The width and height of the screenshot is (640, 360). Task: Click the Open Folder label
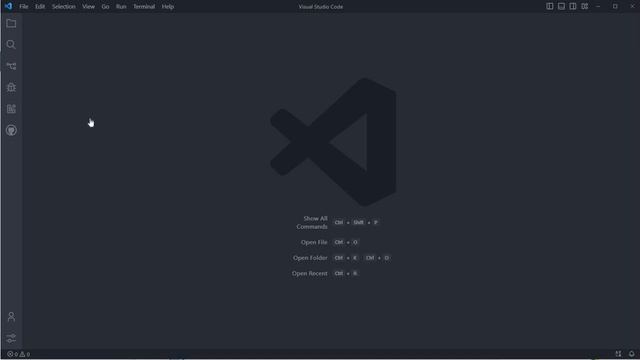(310, 258)
